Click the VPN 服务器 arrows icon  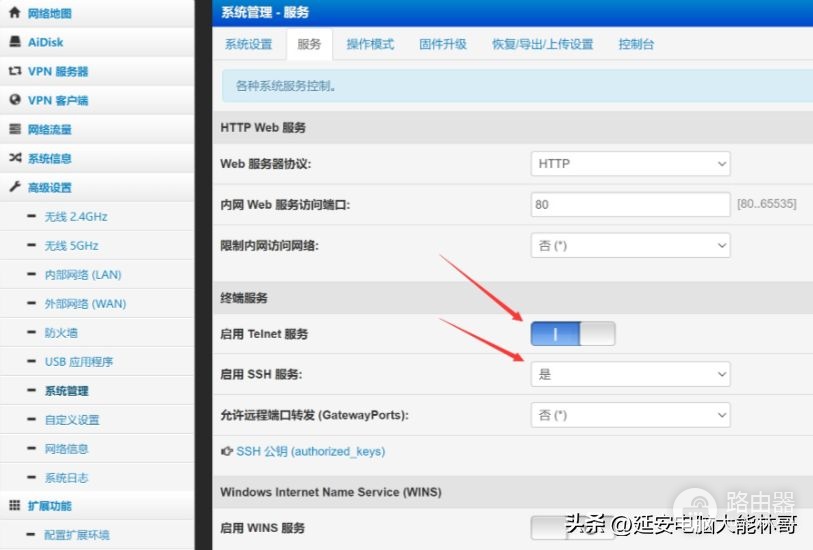click(15, 70)
